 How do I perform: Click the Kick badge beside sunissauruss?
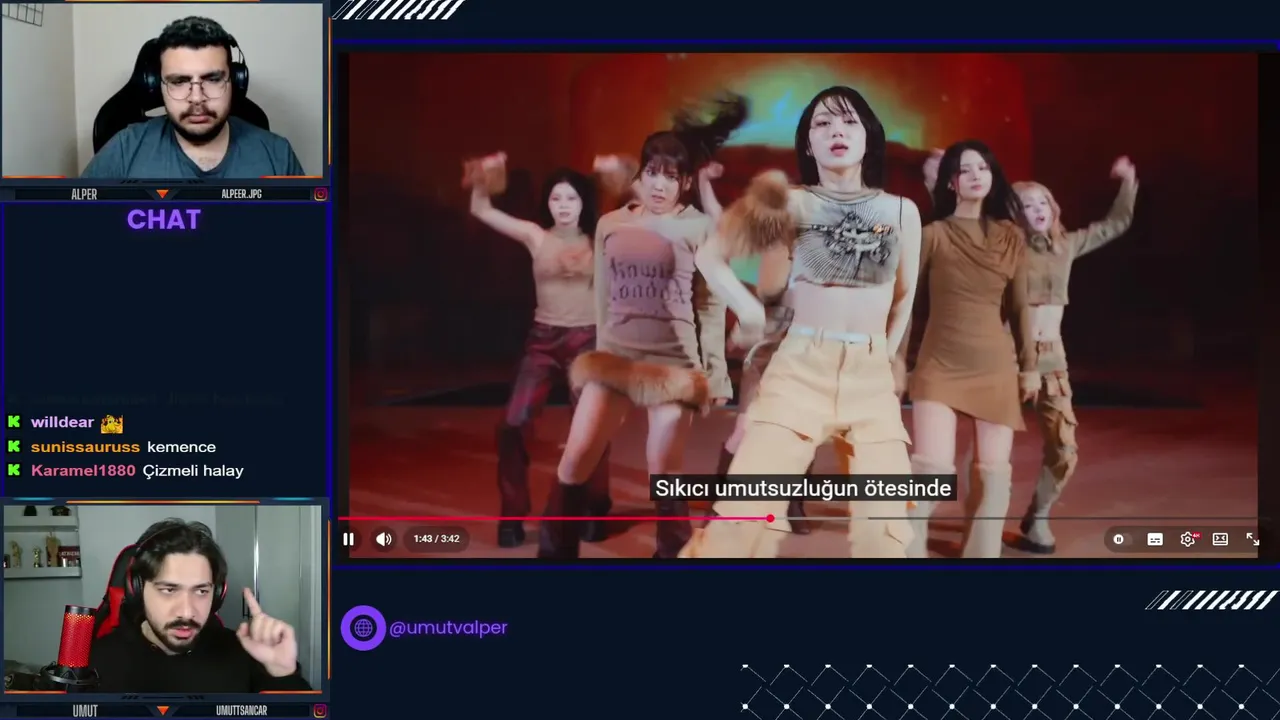[14, 447]
